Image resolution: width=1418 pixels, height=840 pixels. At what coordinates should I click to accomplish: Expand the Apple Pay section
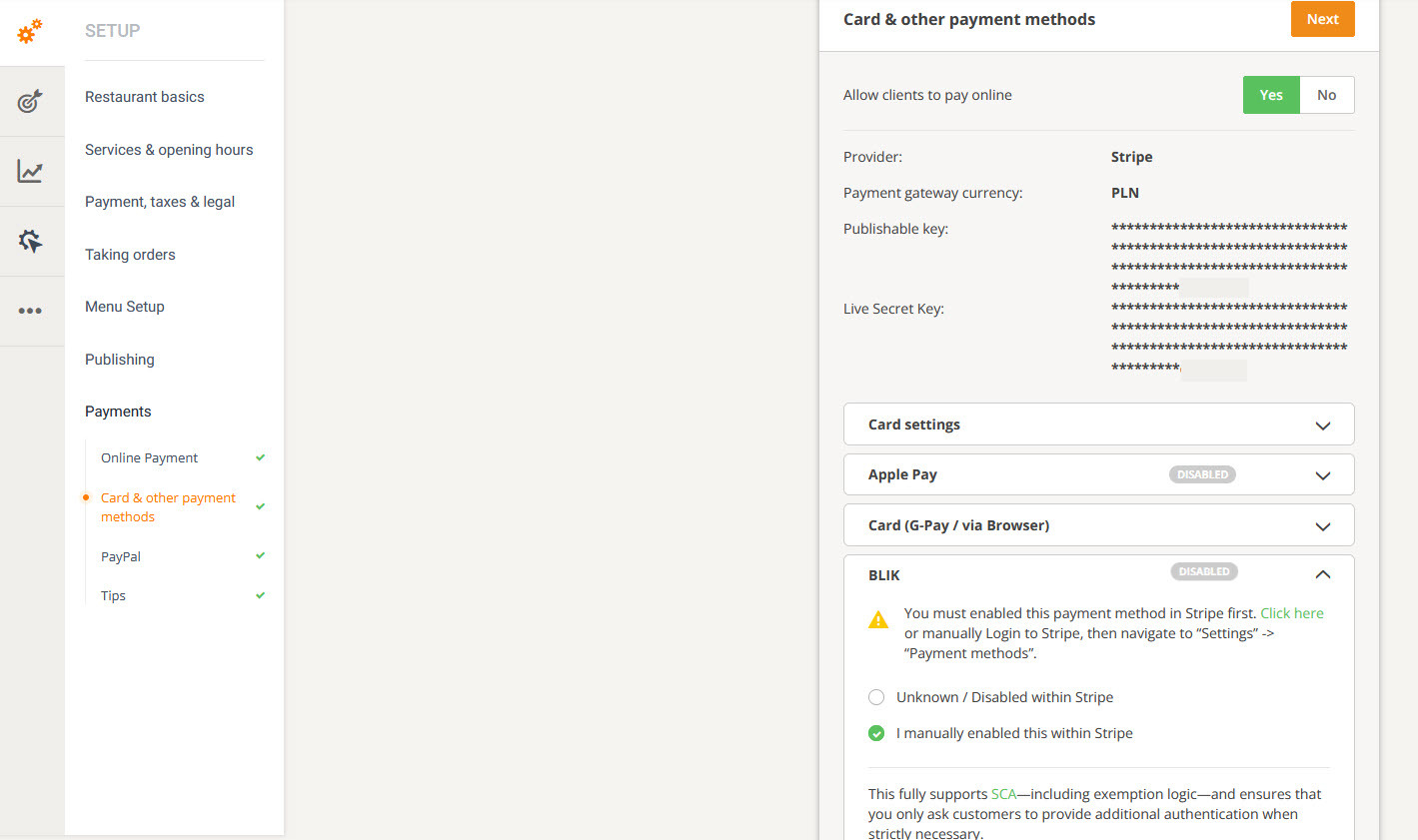coord(1099,474)
